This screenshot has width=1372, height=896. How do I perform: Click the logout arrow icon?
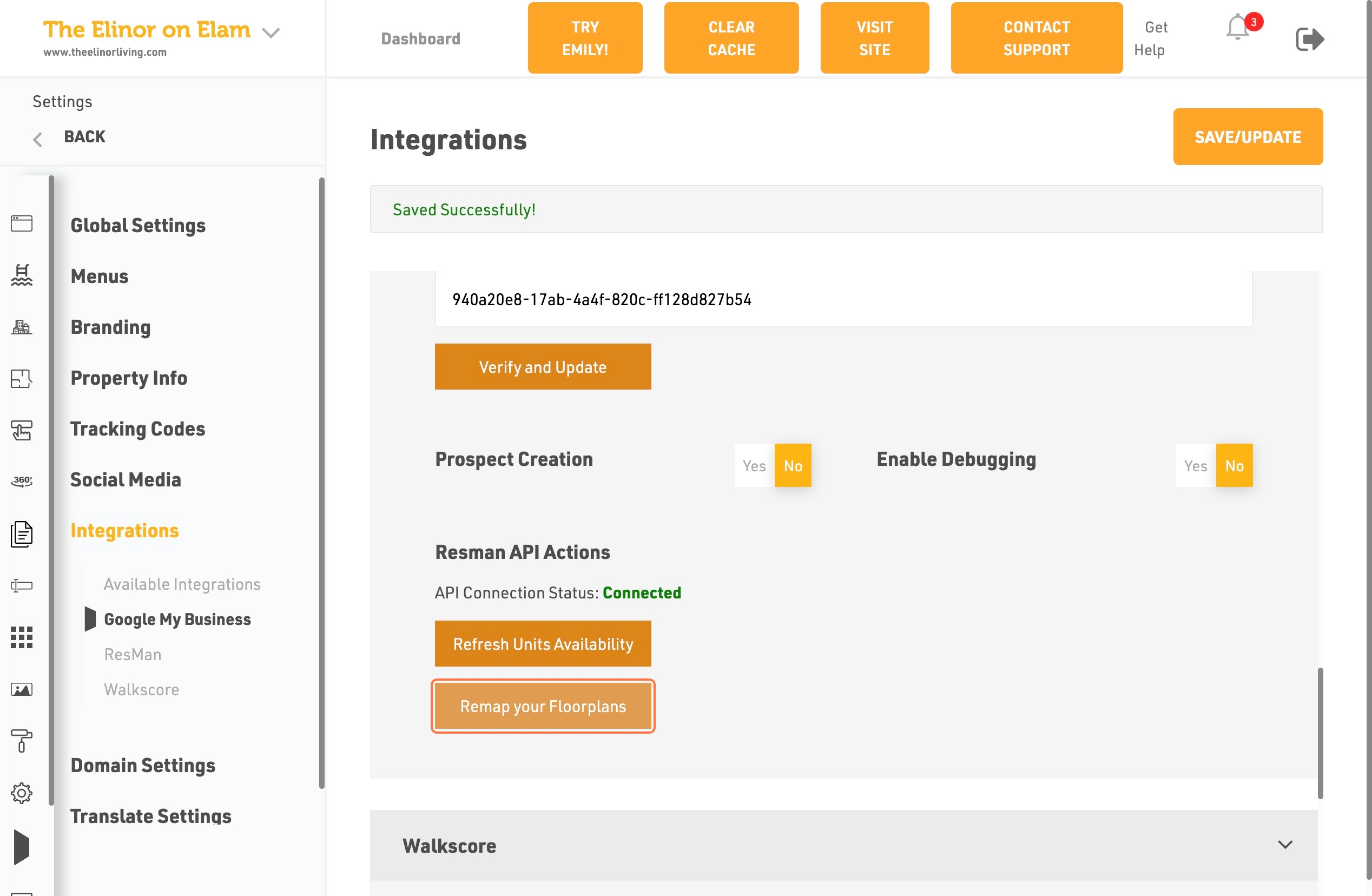tap(1310, 38)
